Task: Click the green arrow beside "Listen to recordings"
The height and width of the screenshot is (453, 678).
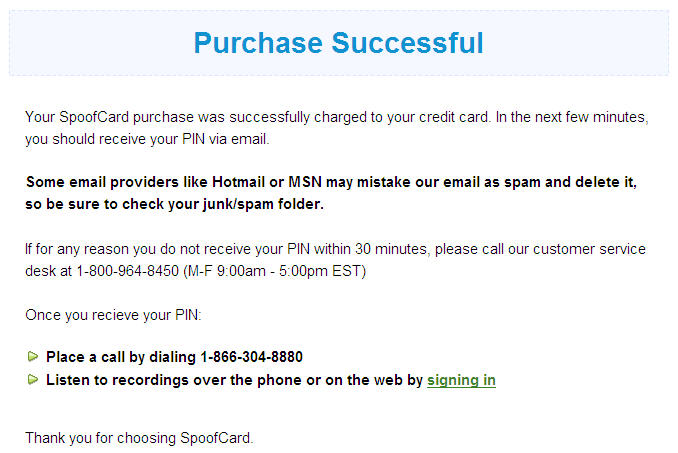Action: 33,380
